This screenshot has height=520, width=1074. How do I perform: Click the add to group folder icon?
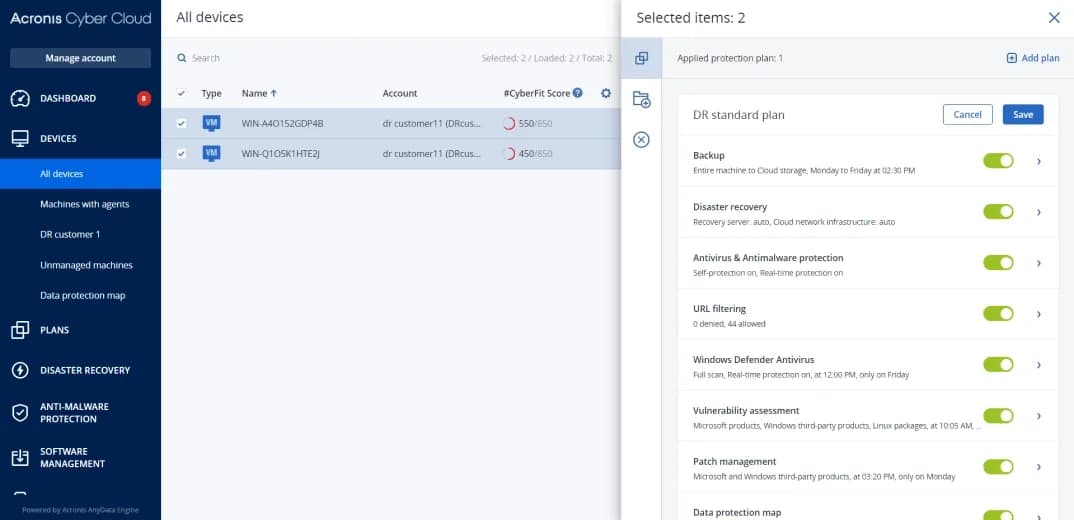pos(641,99)
